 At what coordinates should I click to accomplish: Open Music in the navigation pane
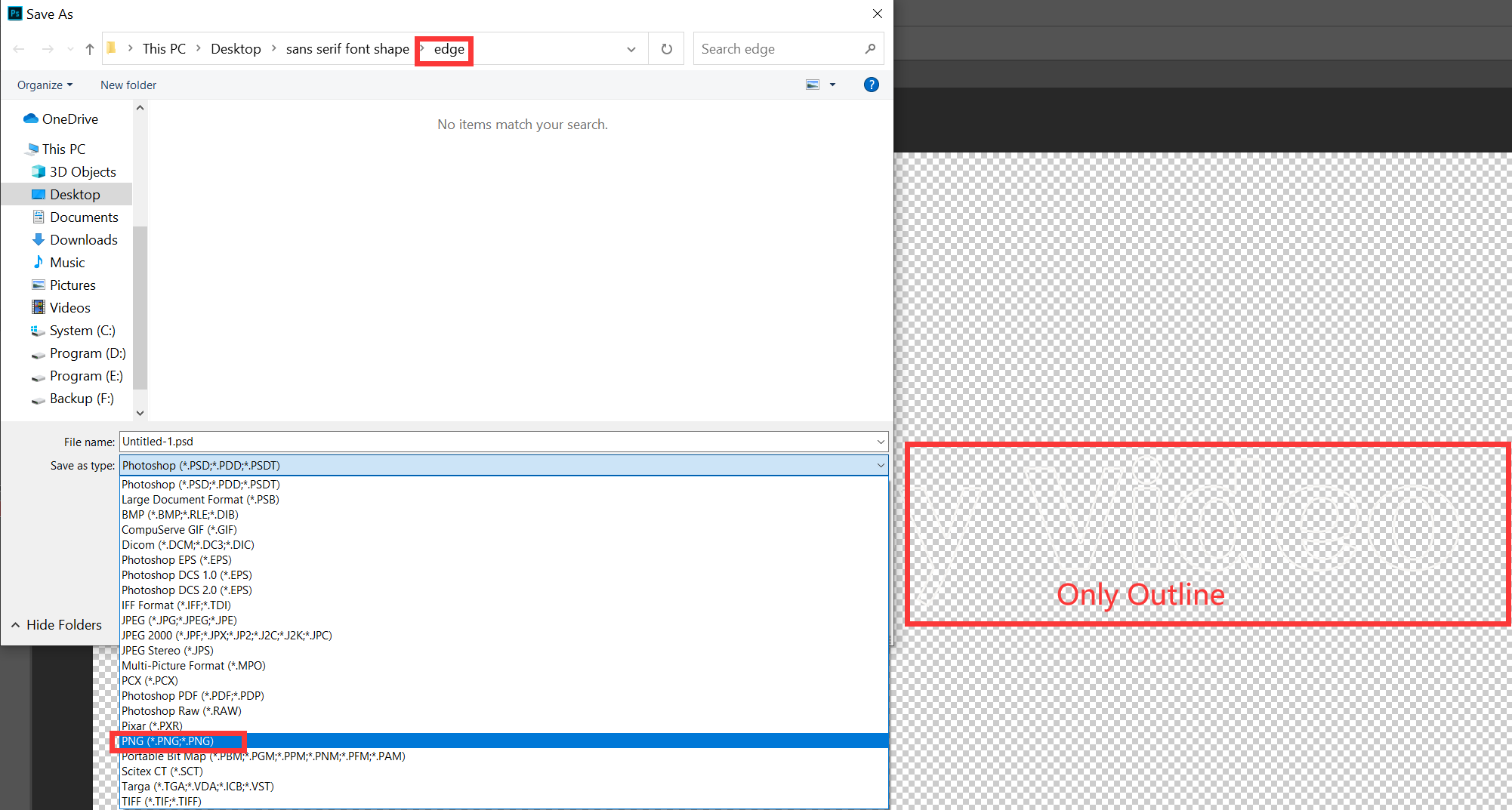[59, 263]
